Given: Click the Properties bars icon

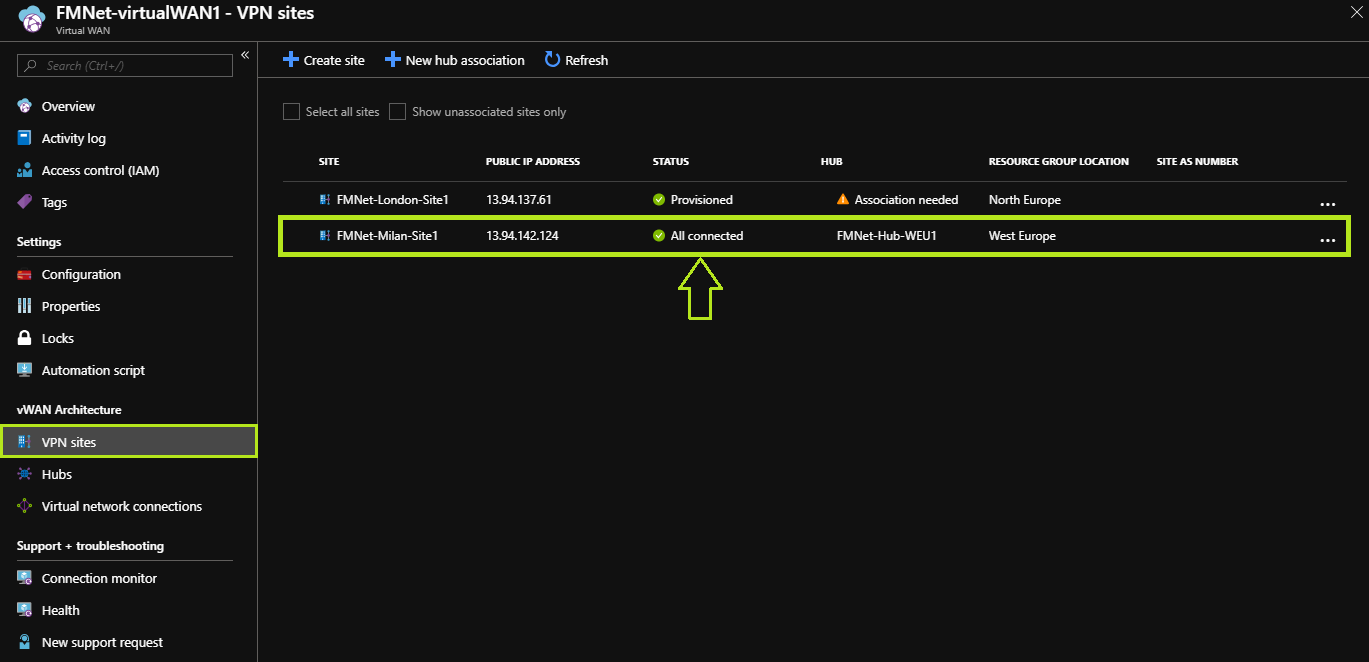Looking at the screenshot, I should [x=25, y=306].
